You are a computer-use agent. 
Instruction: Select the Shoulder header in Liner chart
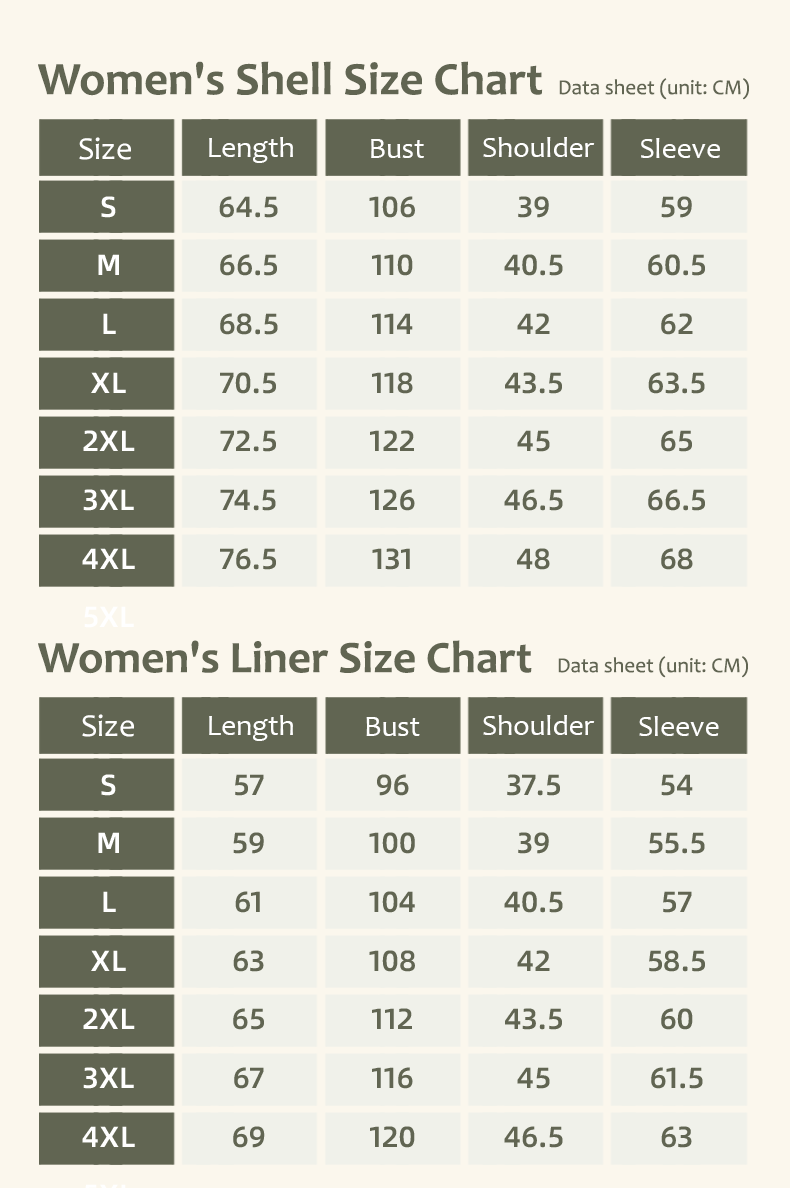(x=535, y=726)
